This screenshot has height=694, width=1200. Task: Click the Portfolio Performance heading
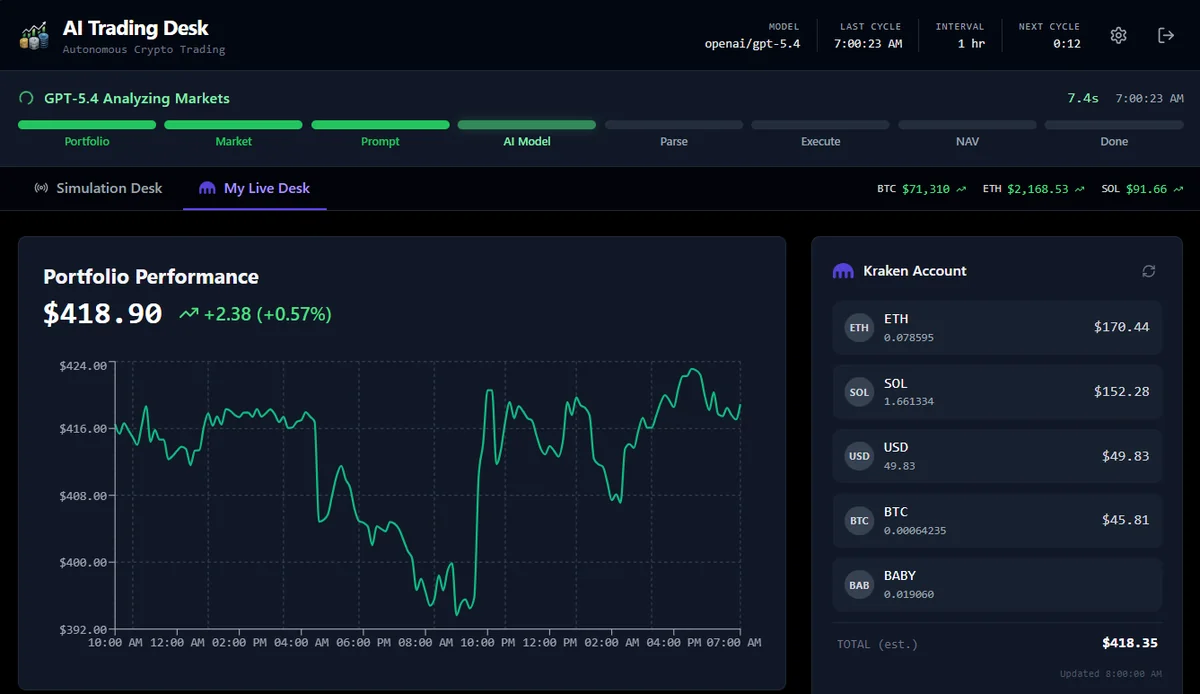click(x=151, y=277)
